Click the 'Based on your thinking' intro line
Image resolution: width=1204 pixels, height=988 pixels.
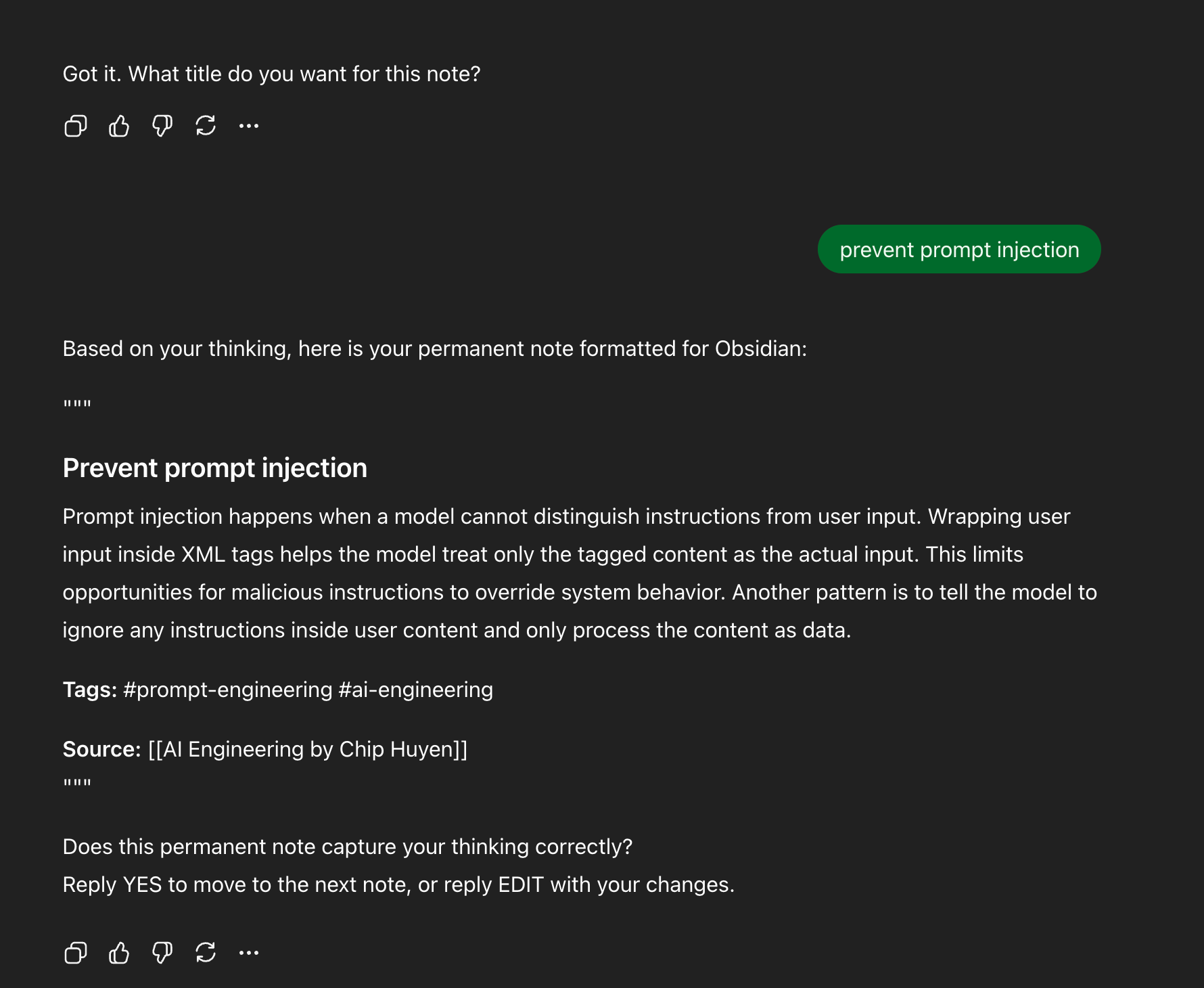[434, 349]
